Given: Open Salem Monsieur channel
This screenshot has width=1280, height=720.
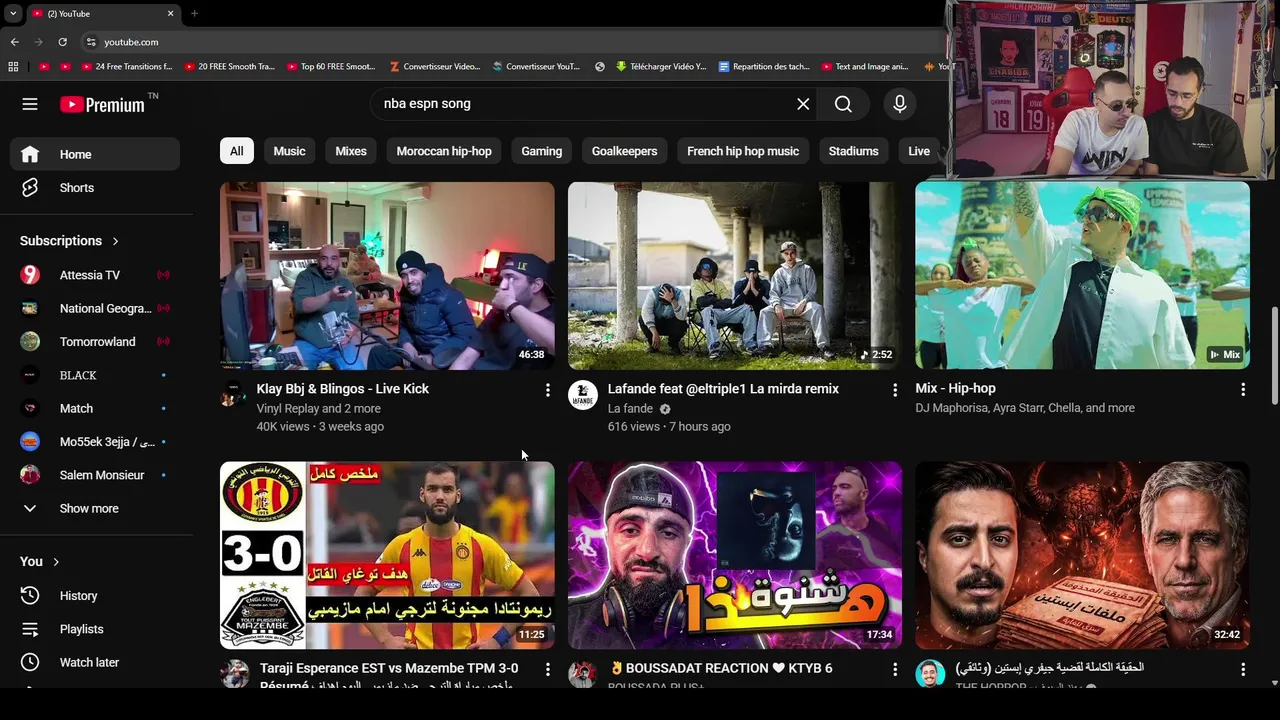Looking at the screenshot, I should point(95,475).
